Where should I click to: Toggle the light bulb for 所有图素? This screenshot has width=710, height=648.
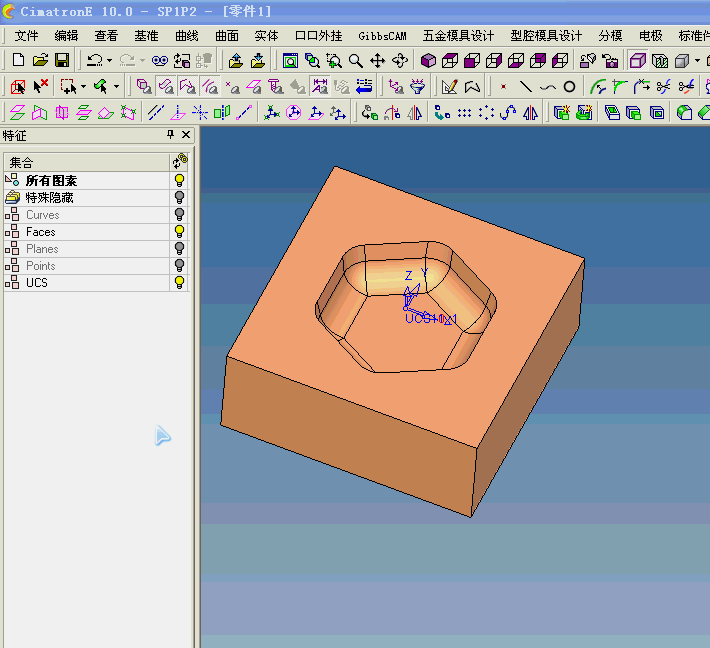179,181
